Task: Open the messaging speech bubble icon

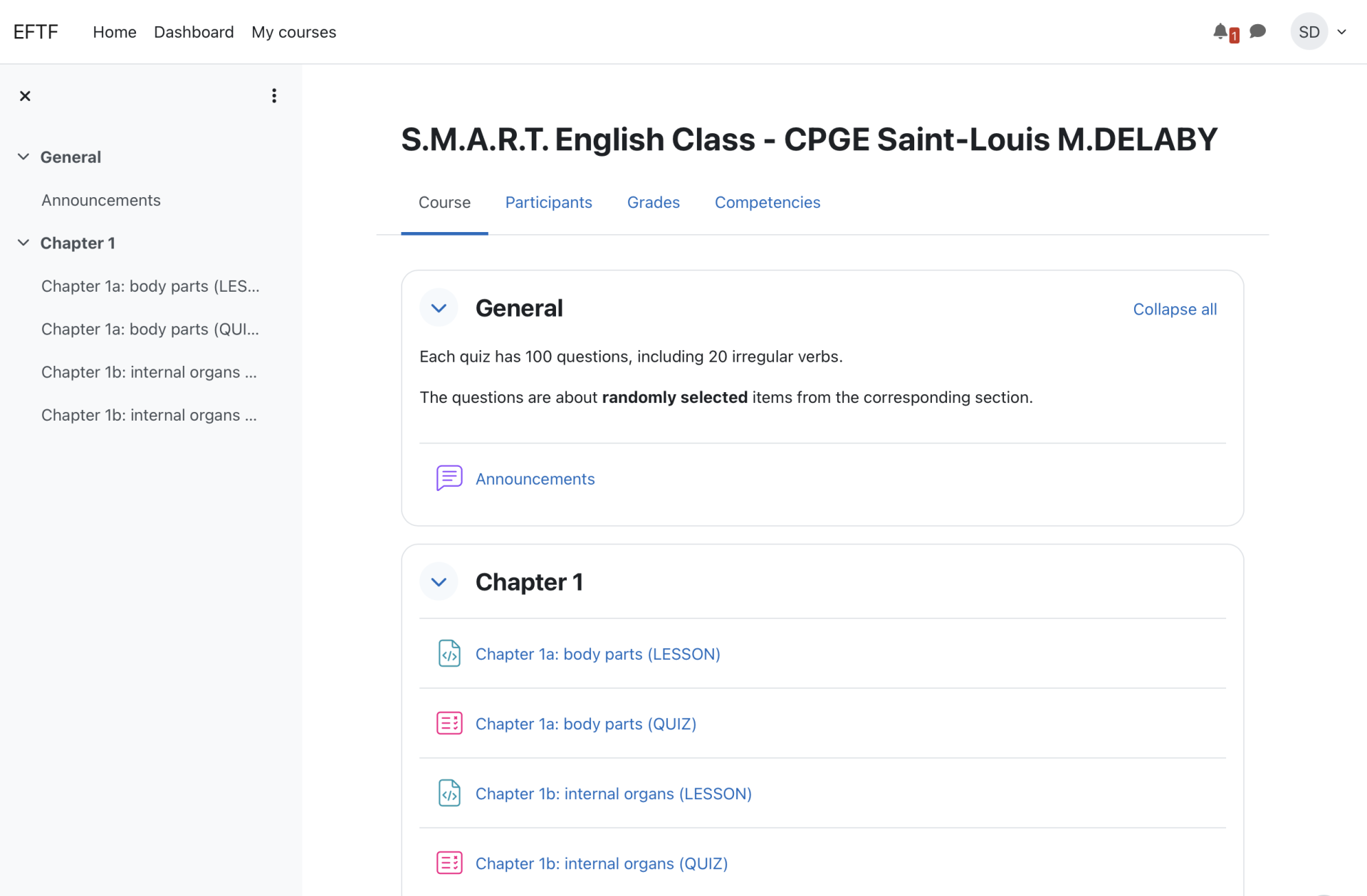Action: [1257, 31]
